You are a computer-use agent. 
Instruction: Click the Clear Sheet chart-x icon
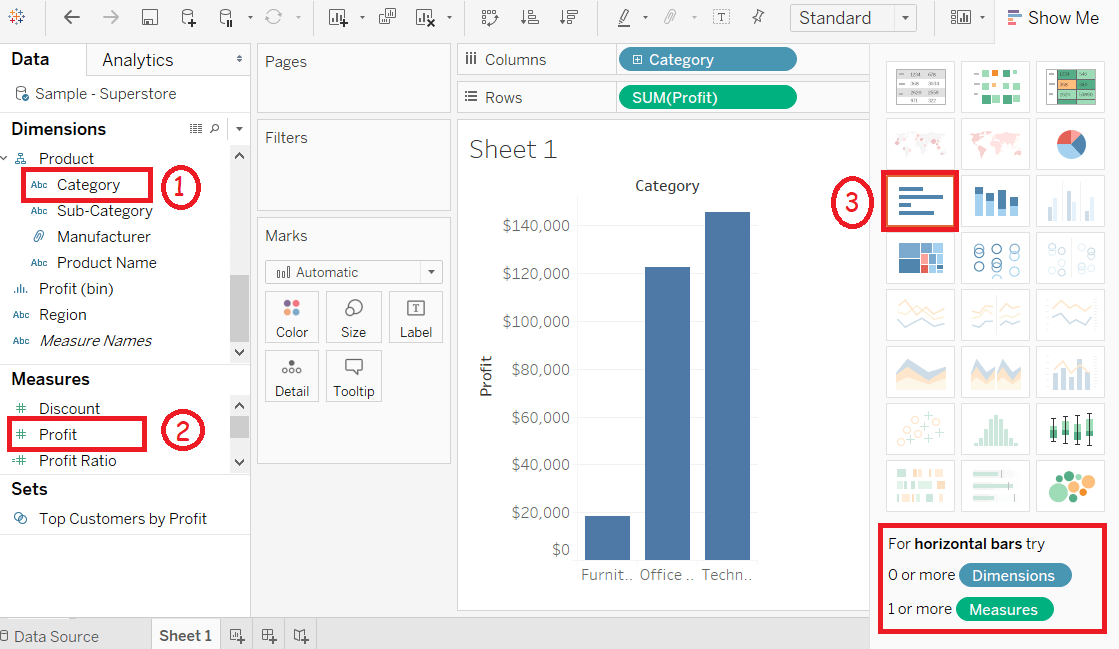point(425,18)
